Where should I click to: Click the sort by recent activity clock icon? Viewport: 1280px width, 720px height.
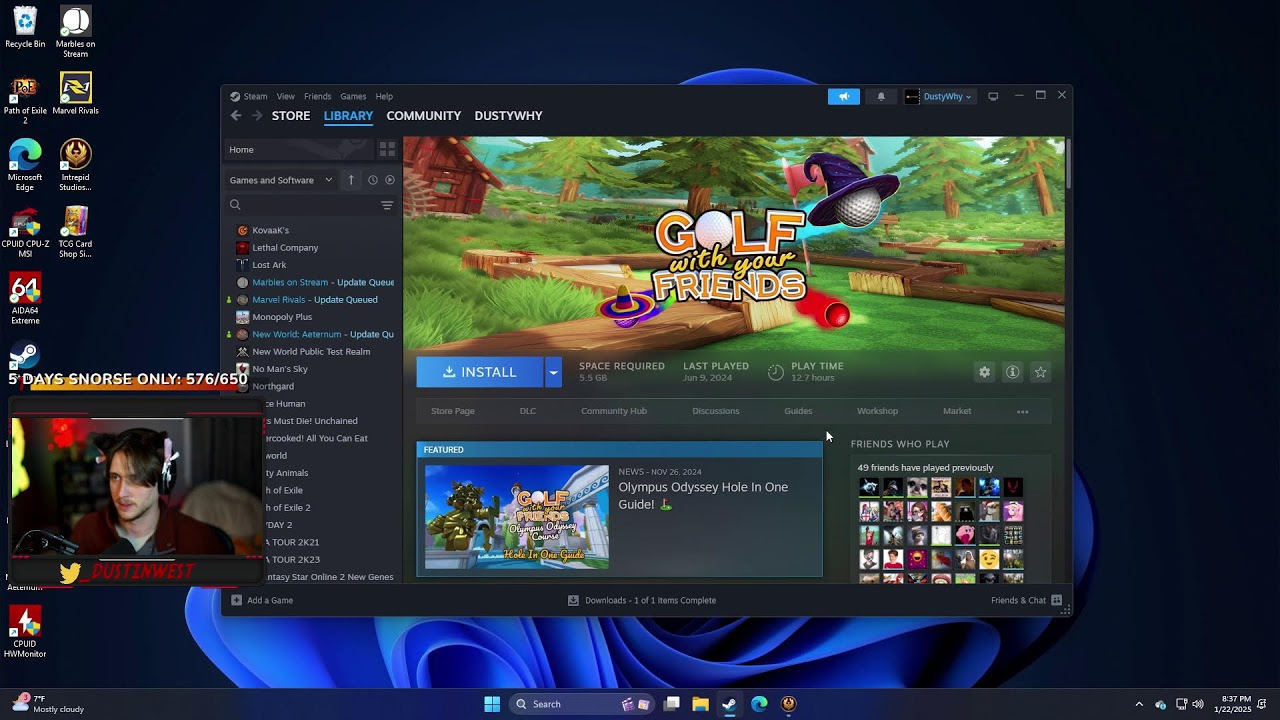pos(372,180)
